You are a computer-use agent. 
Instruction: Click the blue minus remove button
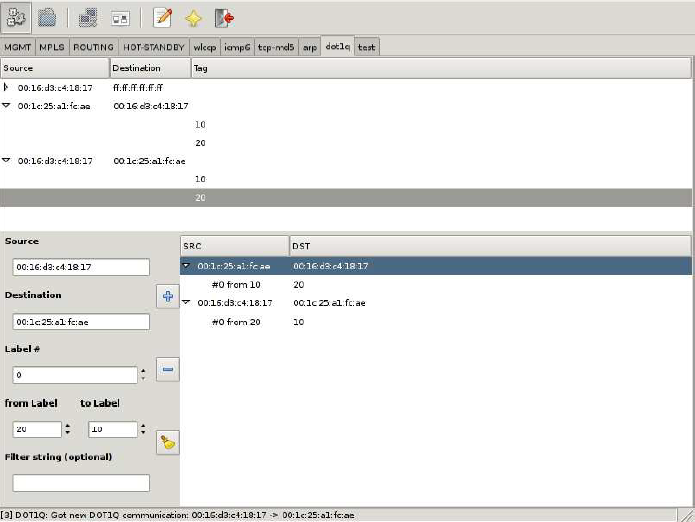click(168, 369)
